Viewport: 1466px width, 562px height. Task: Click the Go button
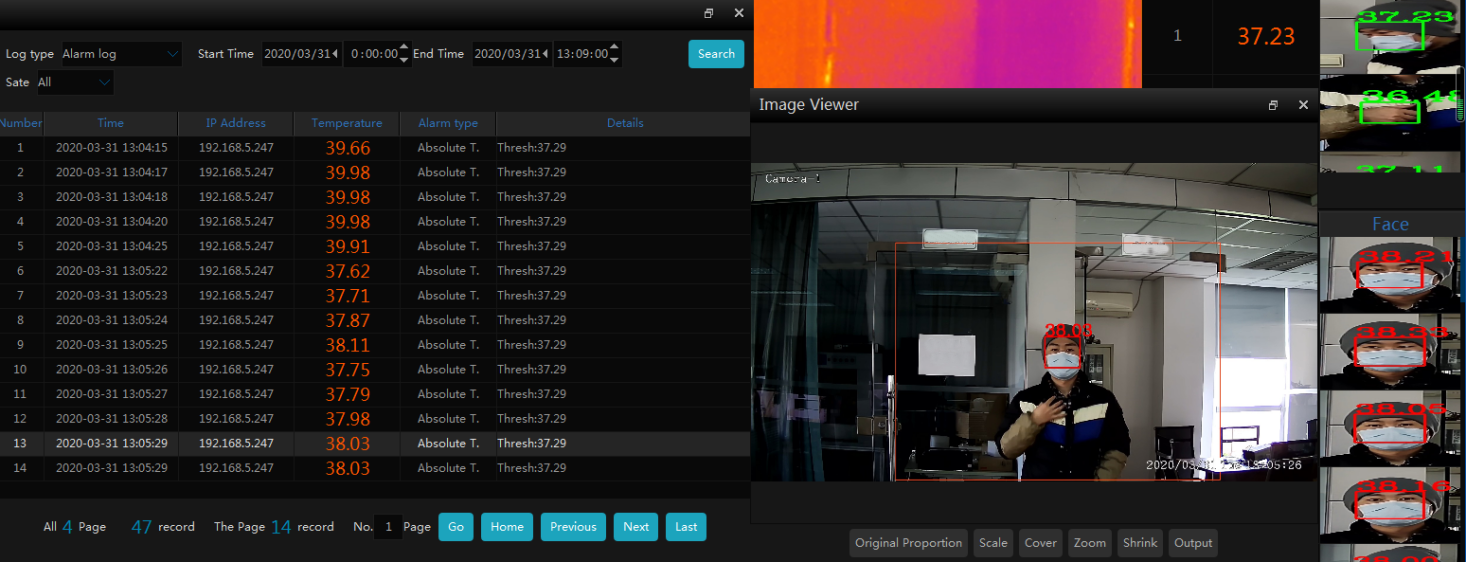coord(456,527)
